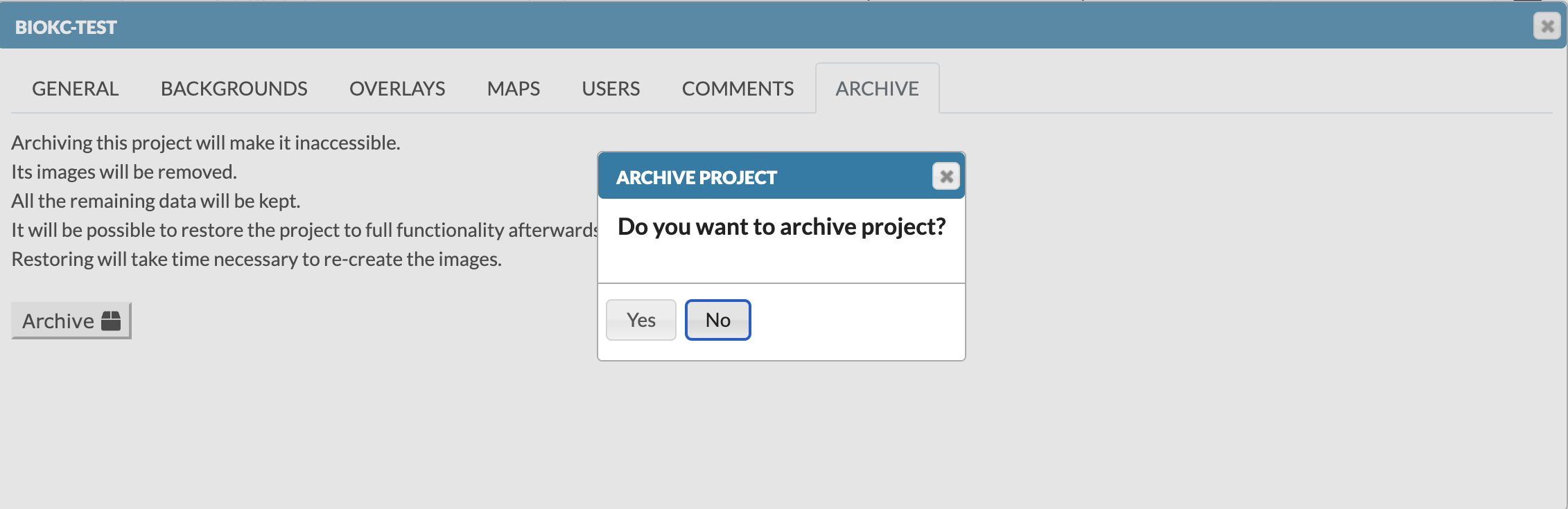Click the 'Do you want to archive project?' message
Viewport: 1568px width, 509px height.
[x=781, y=227]
